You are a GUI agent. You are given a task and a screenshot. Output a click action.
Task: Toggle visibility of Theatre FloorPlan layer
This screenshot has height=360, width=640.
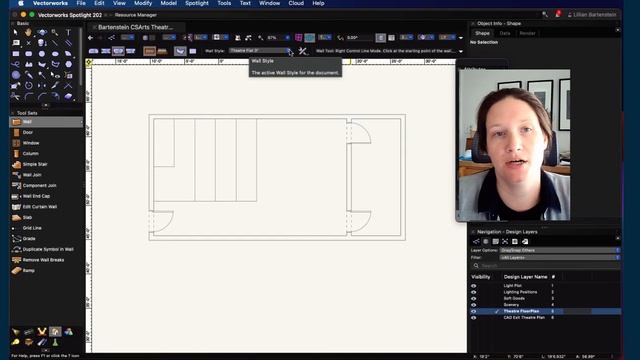[473, 311]
